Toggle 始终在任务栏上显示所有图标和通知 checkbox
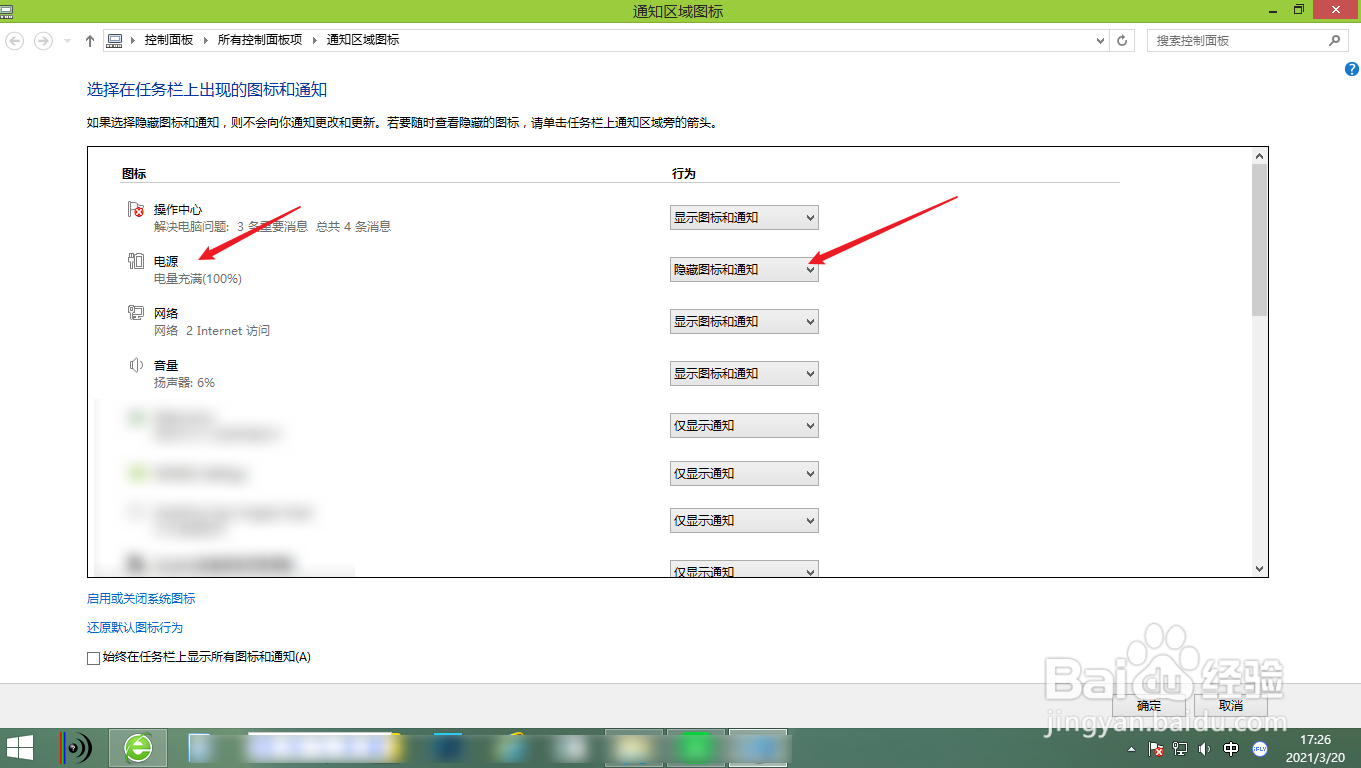The image size is (1361, 768). 94,658
